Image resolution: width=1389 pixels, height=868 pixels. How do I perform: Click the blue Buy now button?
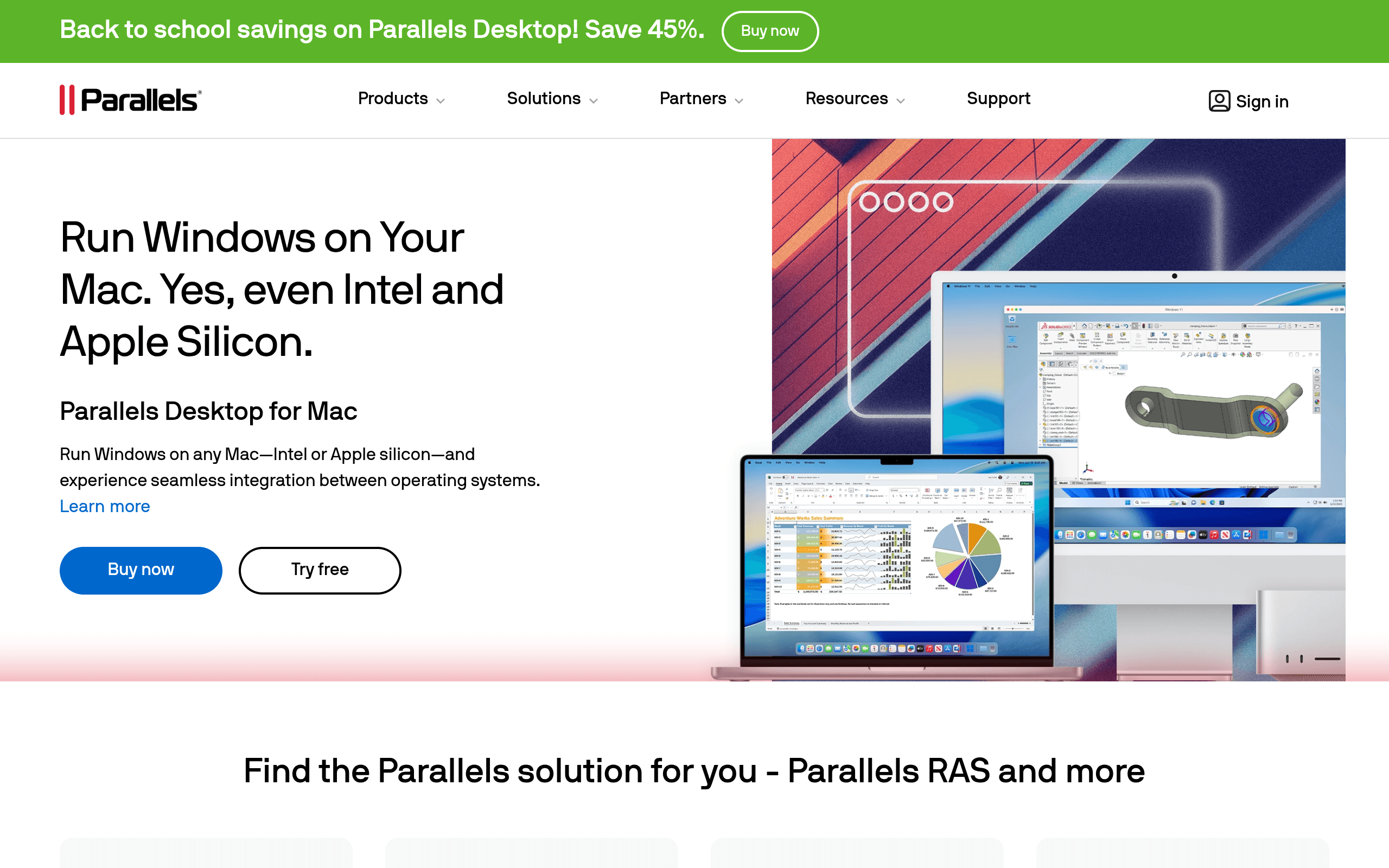click(141, 570)
